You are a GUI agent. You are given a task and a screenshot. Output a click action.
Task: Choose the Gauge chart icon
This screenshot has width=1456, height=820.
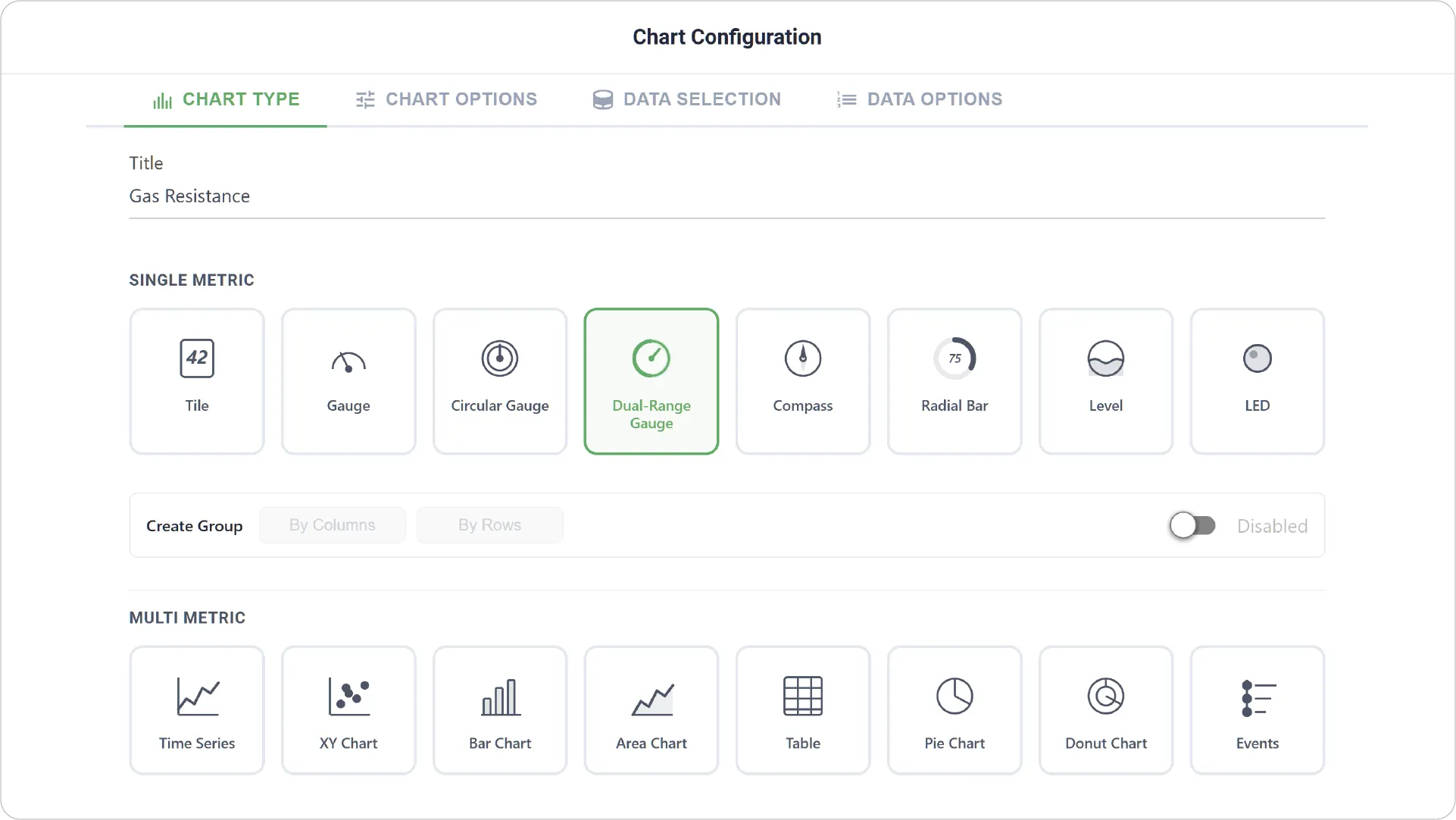point(348,361)
